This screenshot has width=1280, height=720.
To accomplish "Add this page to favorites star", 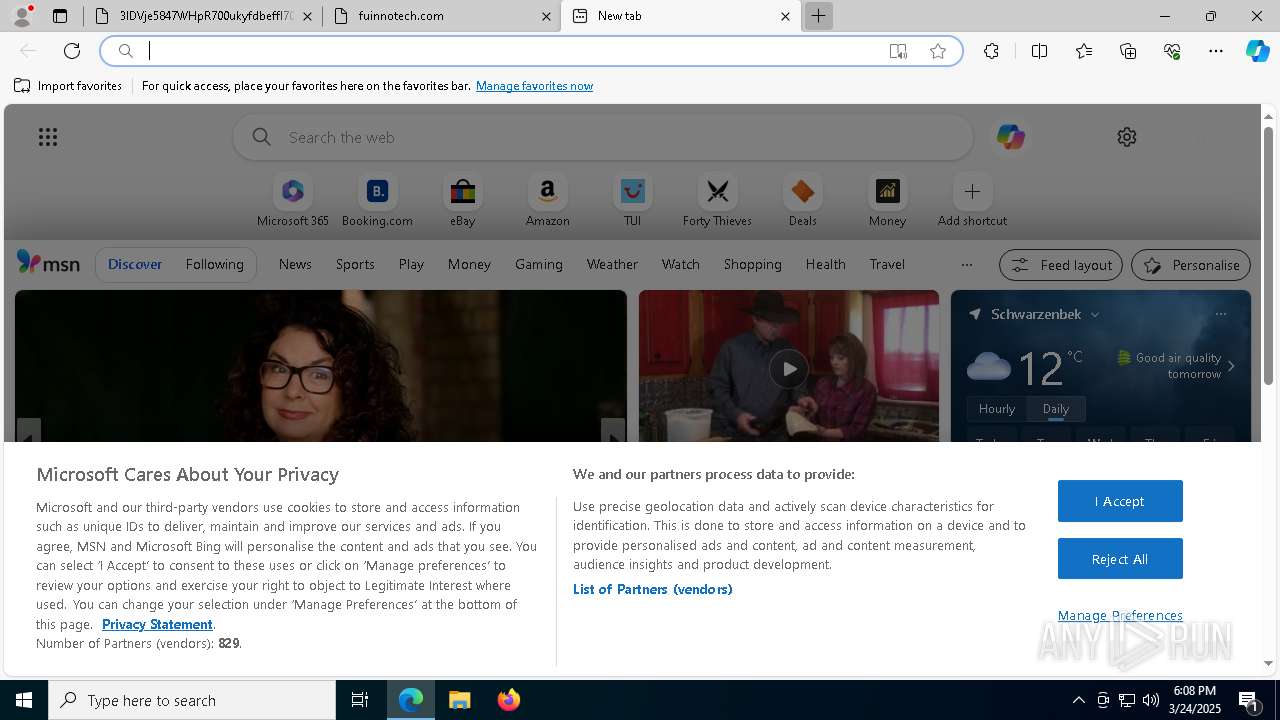I will click(937, 51).
